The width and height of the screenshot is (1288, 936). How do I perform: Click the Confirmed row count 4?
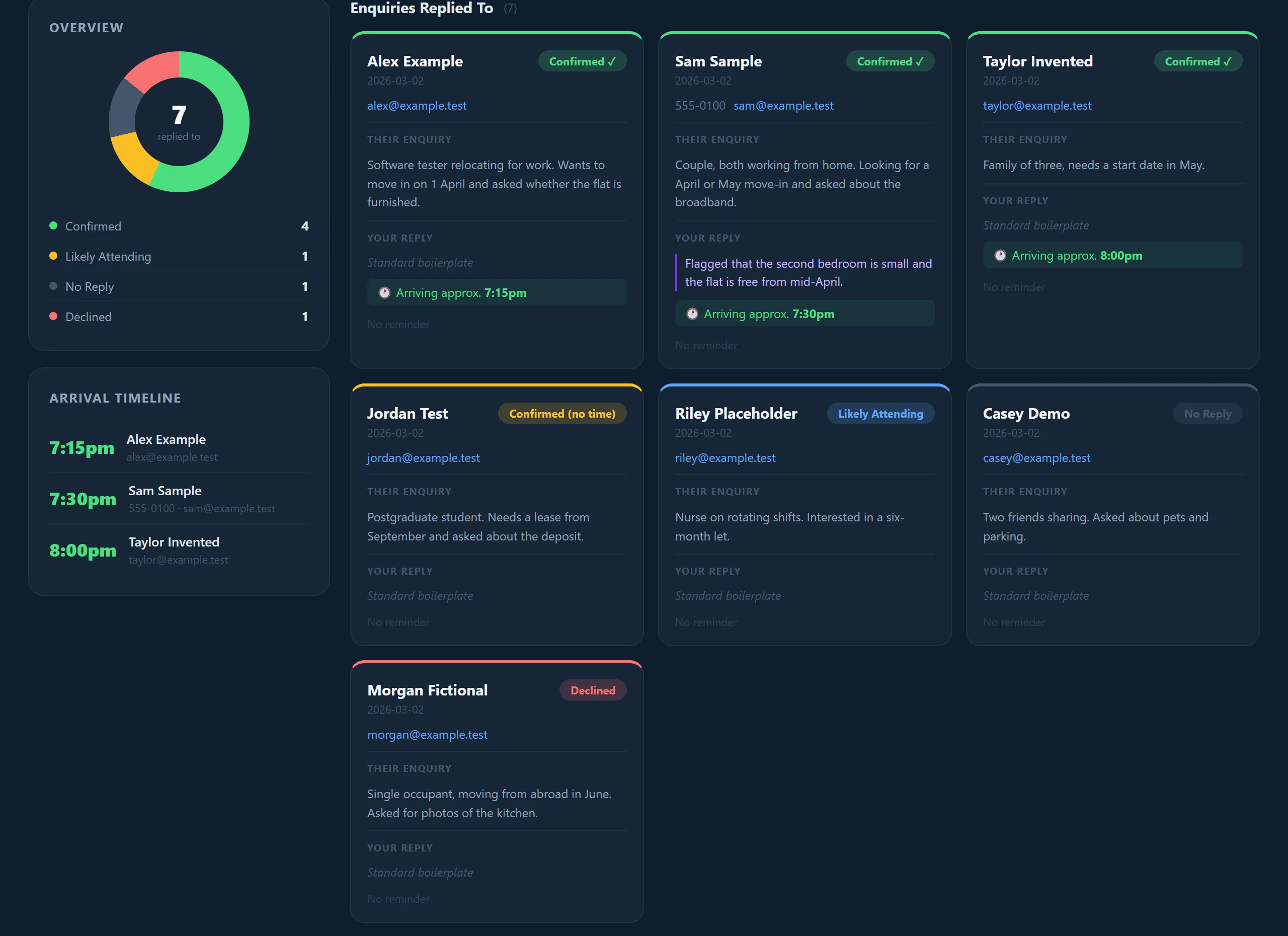pyautogui.click(x=305, y=226)
